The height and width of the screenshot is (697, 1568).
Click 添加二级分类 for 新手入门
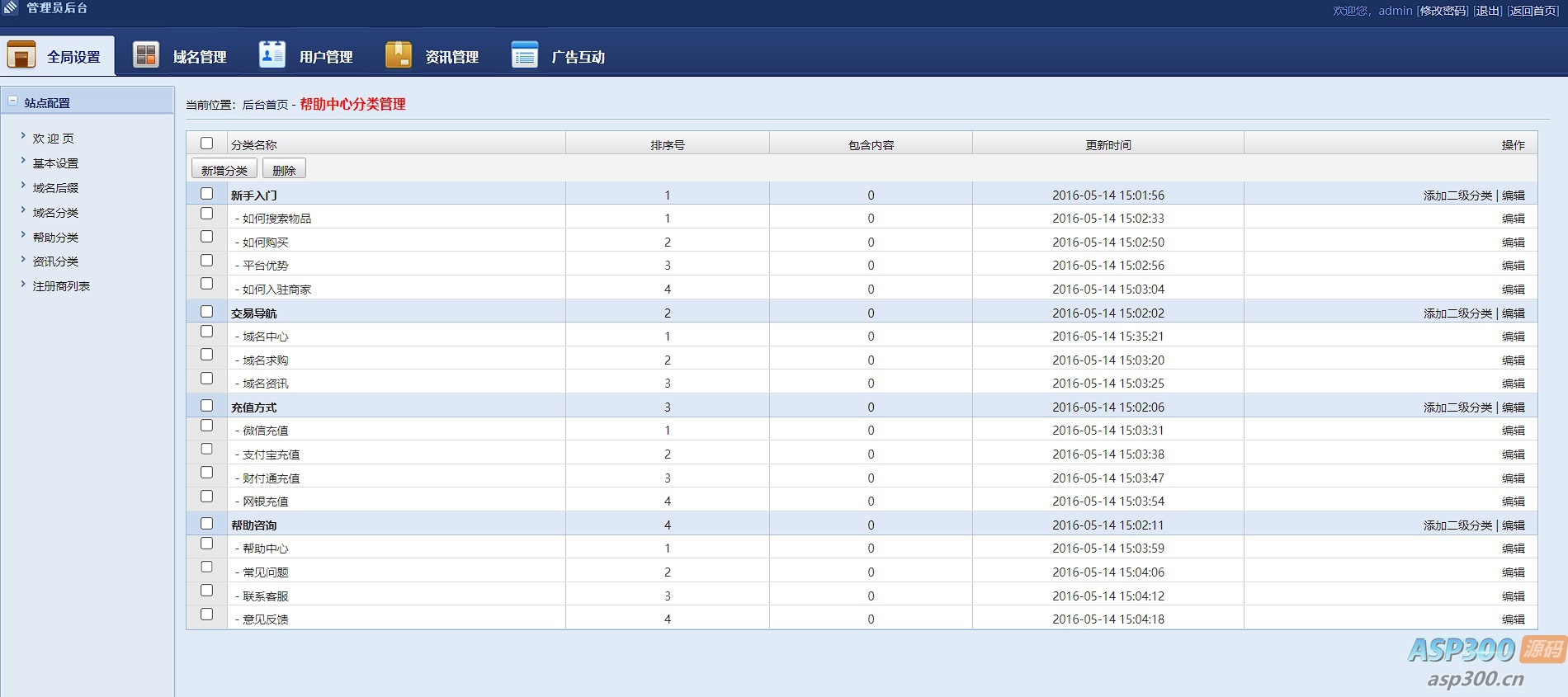1457,195
